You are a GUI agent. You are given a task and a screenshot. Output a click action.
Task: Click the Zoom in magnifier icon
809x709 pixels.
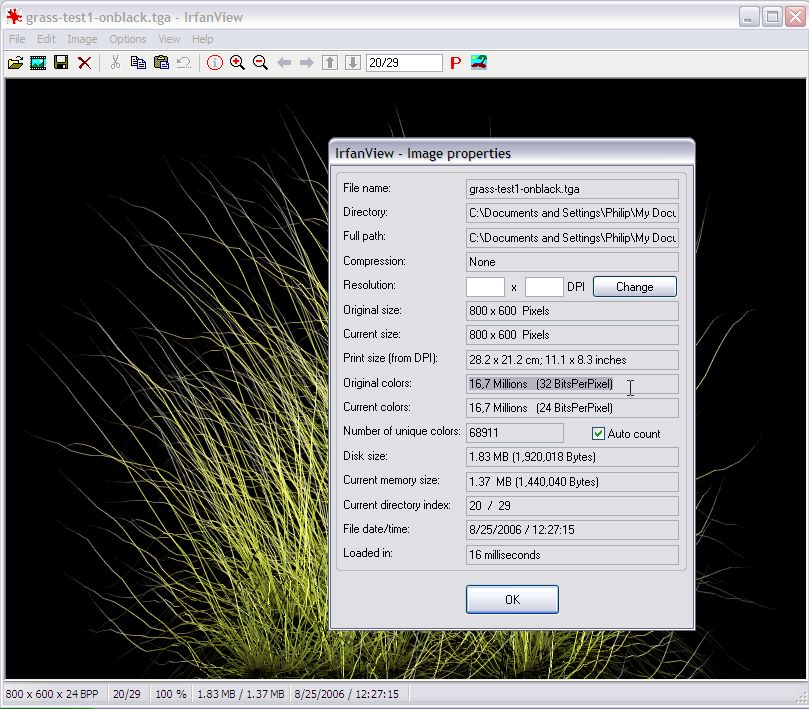tap(237, 63)
